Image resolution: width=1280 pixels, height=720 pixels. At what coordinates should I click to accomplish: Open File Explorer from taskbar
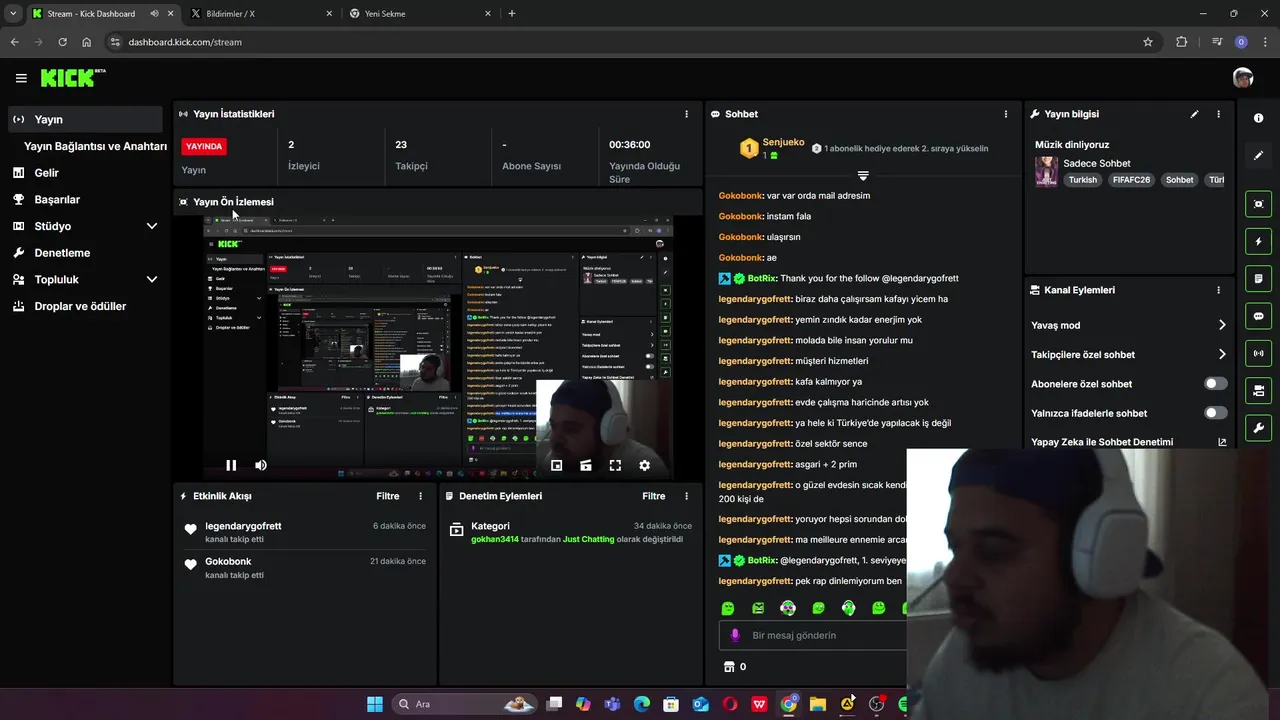pyautogui.click(x=817, y=704)
